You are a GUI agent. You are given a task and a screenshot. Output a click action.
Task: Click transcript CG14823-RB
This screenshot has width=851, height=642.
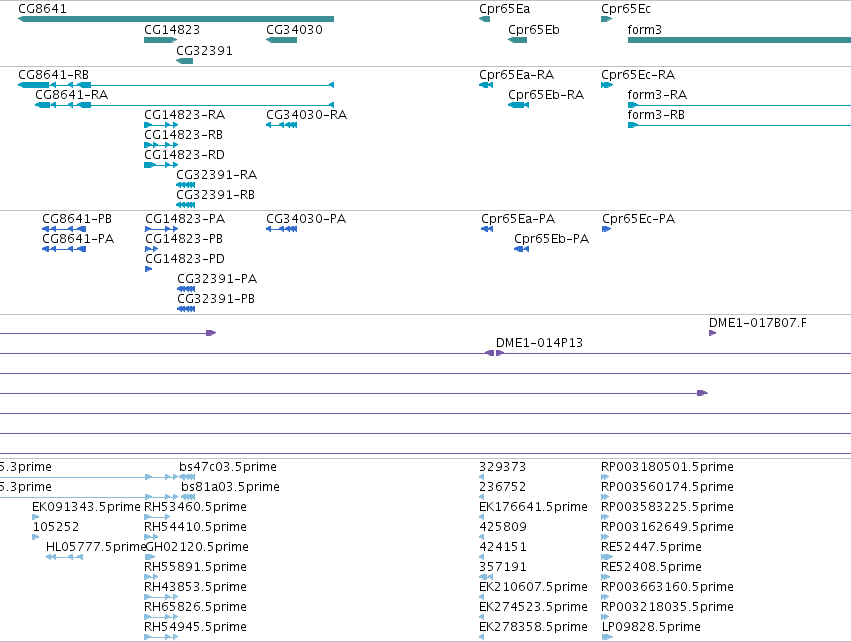[x=161, y=145]
